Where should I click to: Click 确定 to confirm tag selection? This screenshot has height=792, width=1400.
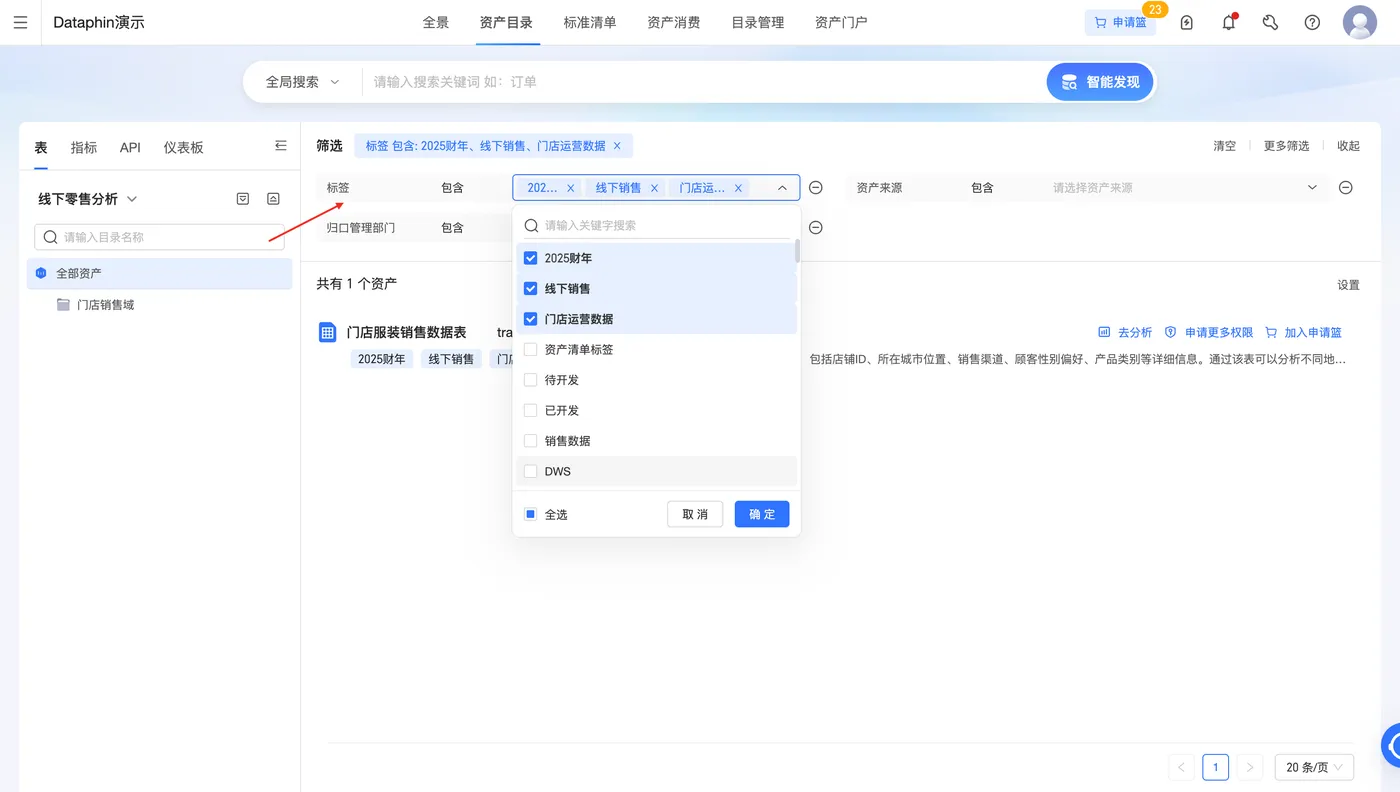(x=762, y=514)
